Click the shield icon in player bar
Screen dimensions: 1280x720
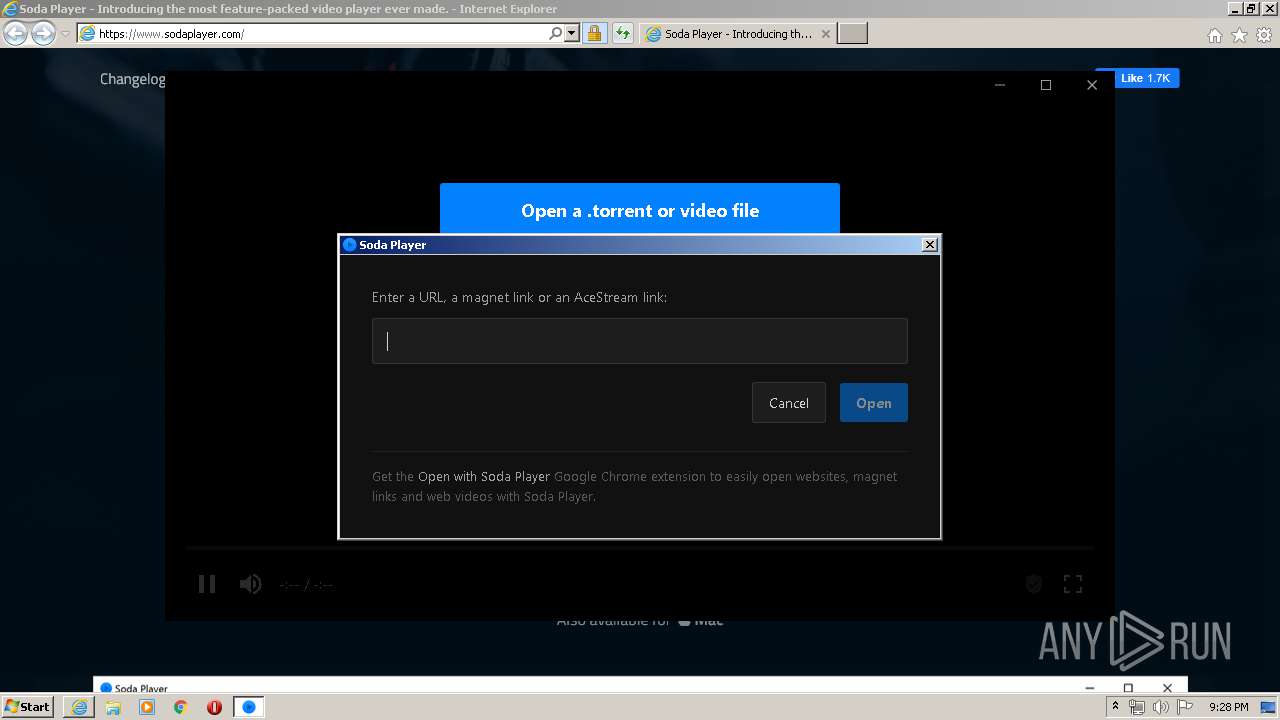tap(1034, 584)
